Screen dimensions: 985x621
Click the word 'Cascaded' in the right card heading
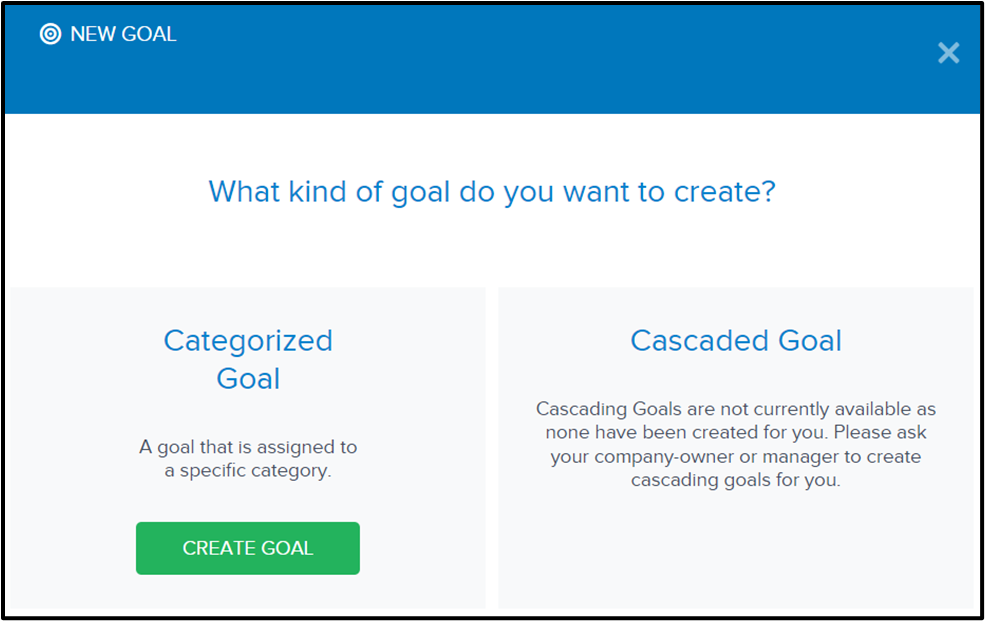coord(699,341)
